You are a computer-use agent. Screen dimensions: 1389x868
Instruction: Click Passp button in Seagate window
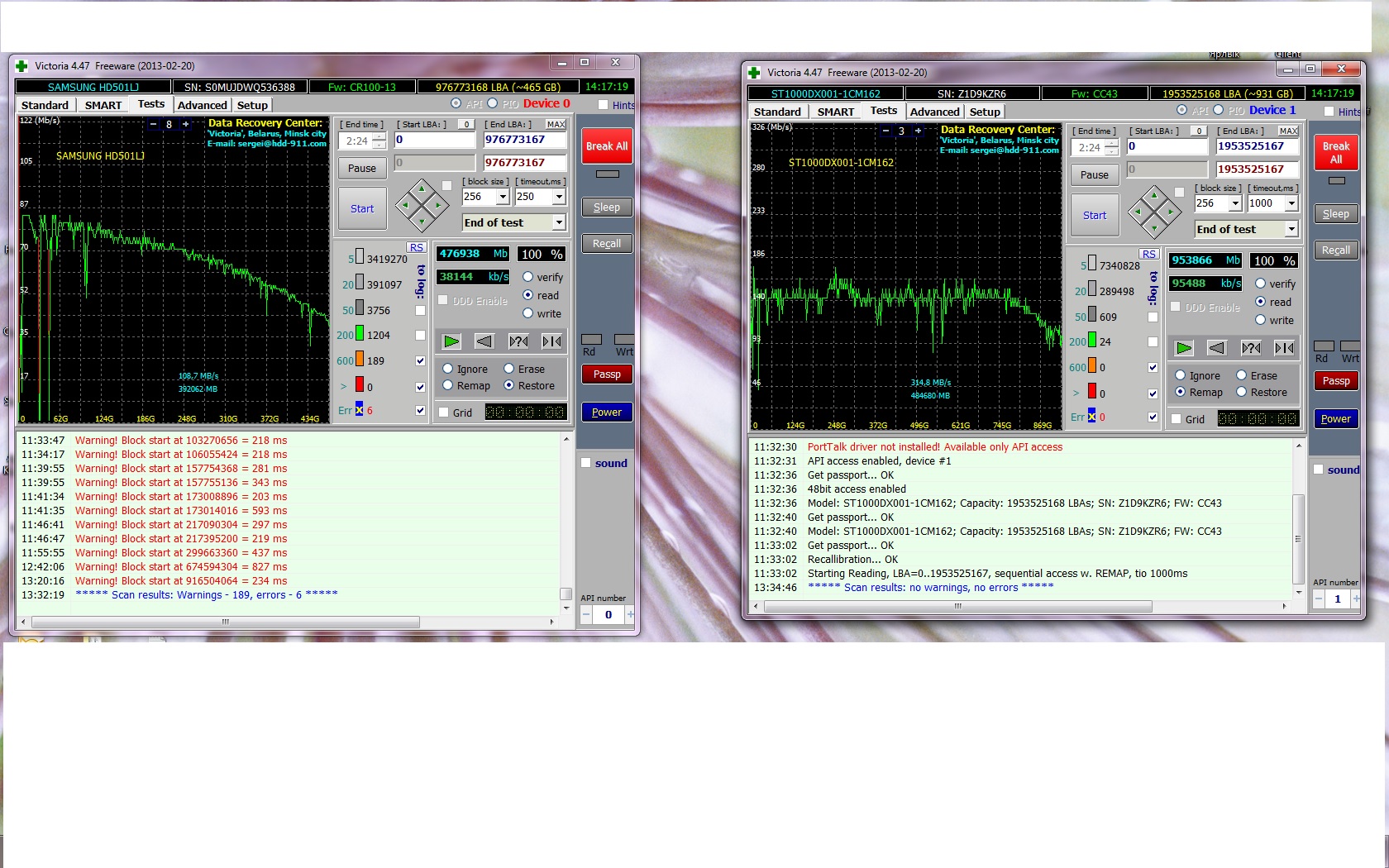tap(1336, 381)
